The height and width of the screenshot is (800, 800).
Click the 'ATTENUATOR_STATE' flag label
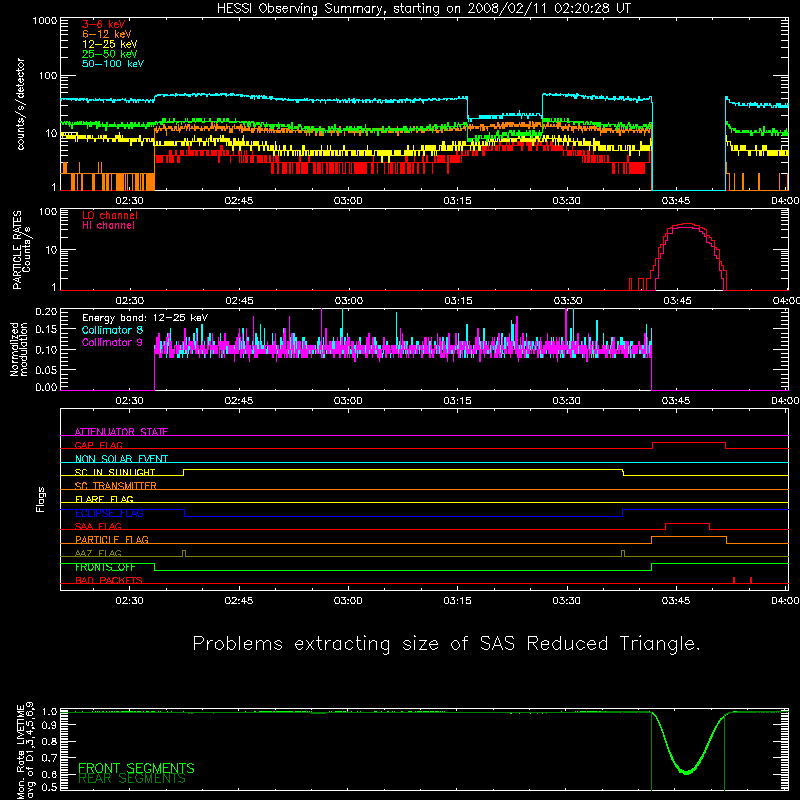point(121,432)
